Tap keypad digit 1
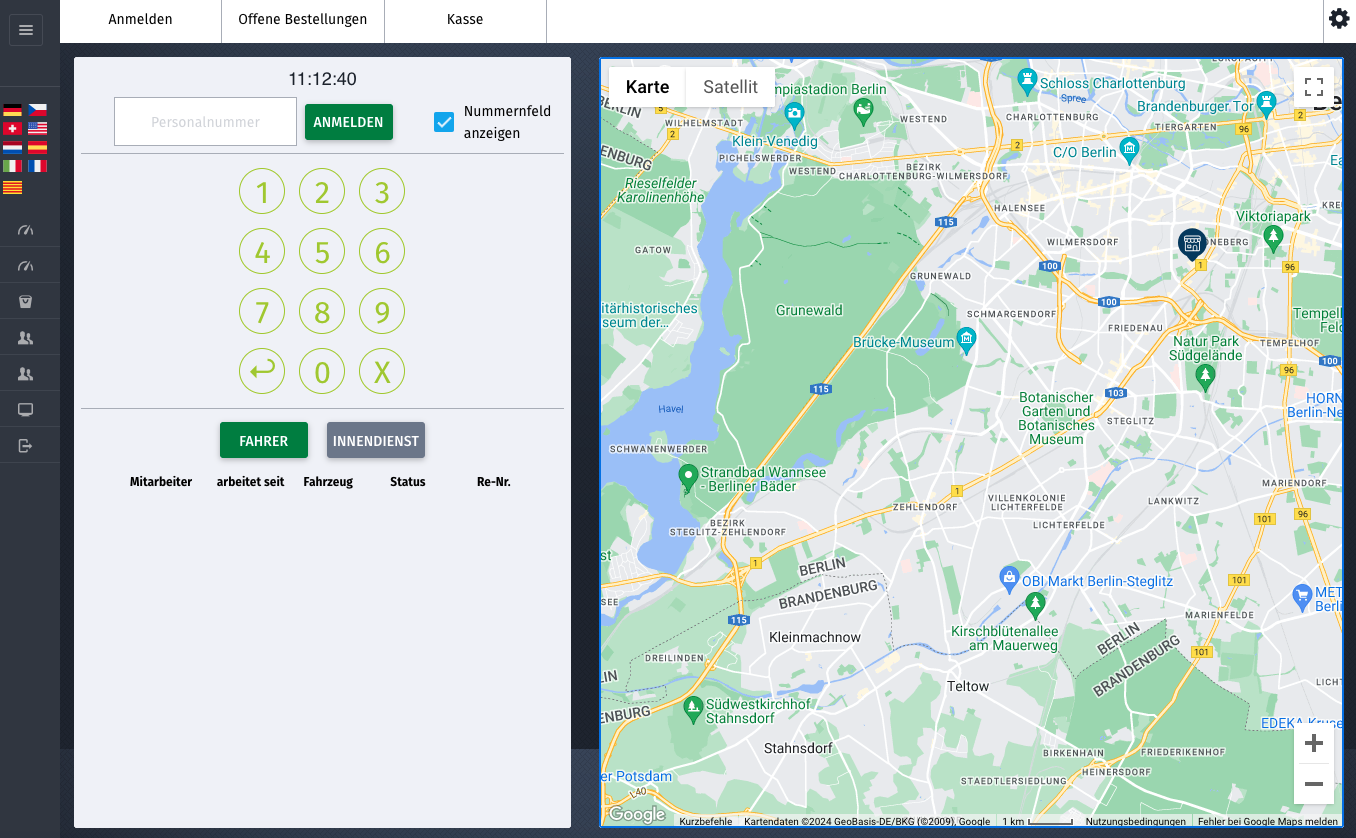Viewport: 1356px width, 838px height. 262,191
